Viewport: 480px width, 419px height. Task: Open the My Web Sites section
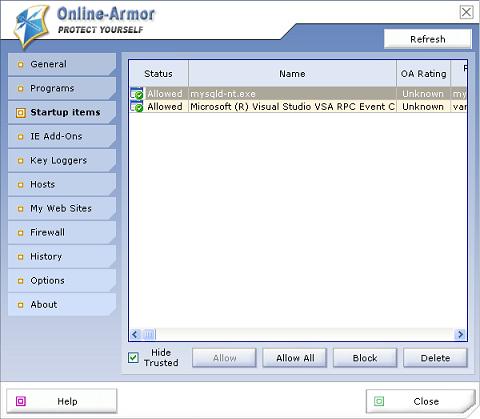pos(62,208)
